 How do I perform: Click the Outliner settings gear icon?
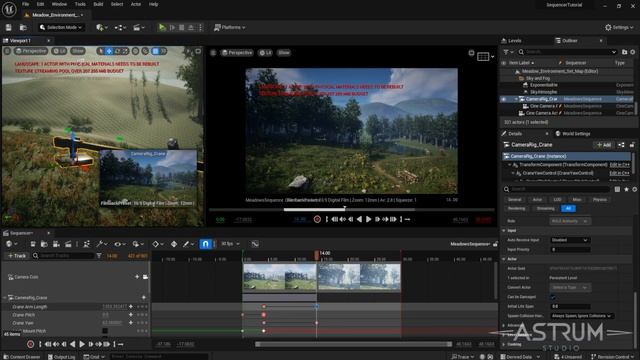(x=633, y=52)
